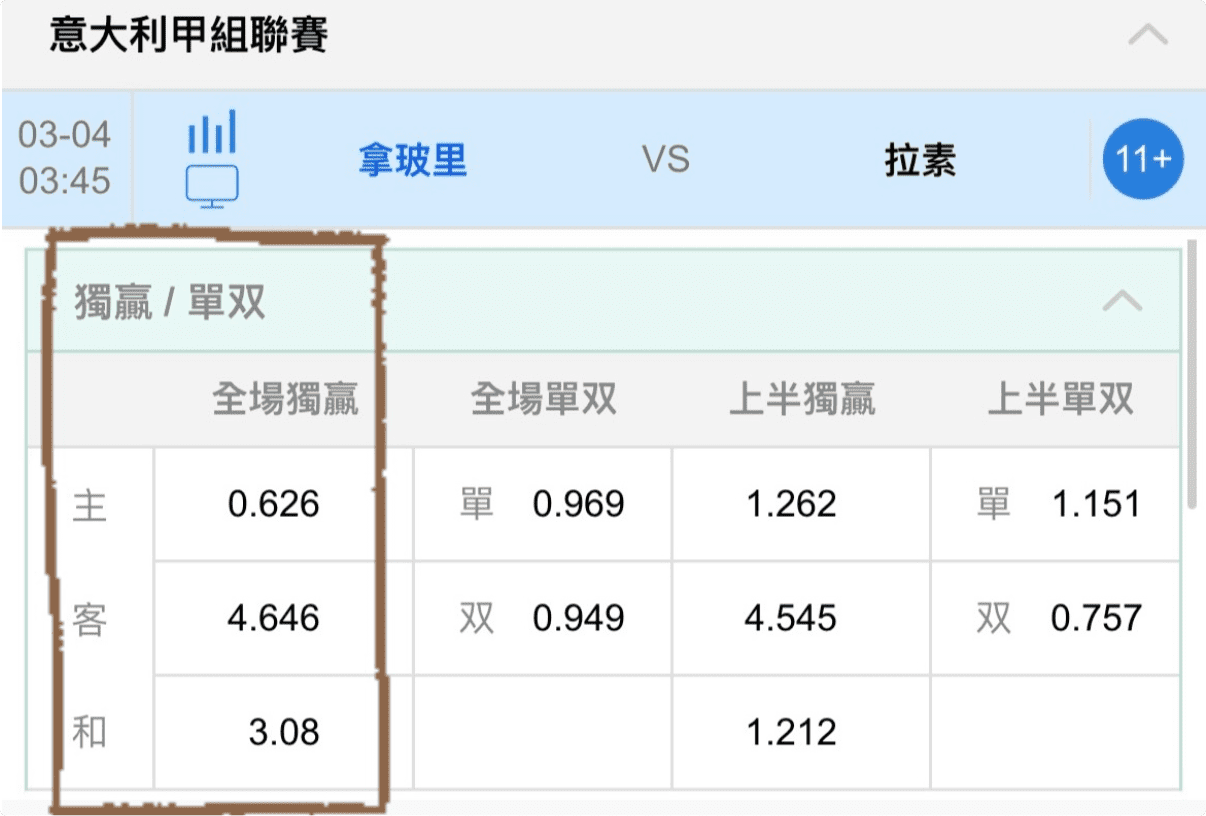1206x816 pixels.
Task: Choose first-half odd (單) at 1.151
Action: pyautogui.click(x=1058, y=504)
